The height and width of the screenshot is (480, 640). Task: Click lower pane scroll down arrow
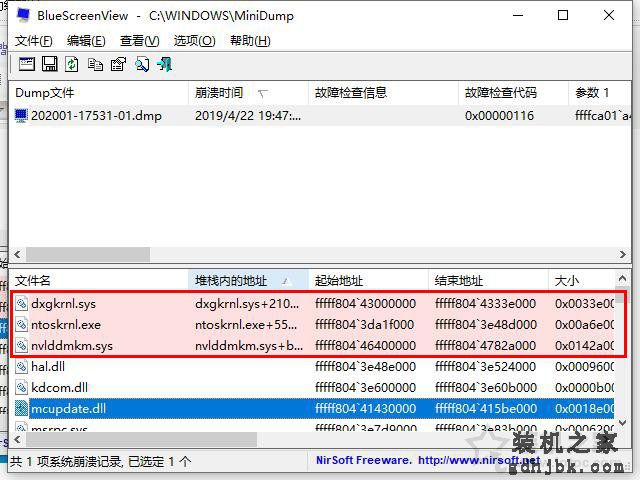[622, 423]
